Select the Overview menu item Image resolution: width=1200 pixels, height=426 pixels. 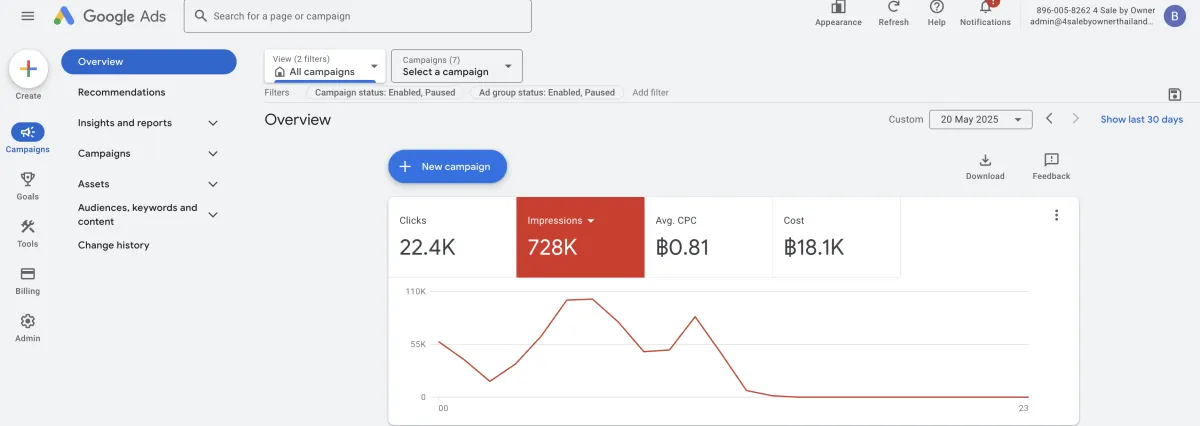tap(149, 62)
